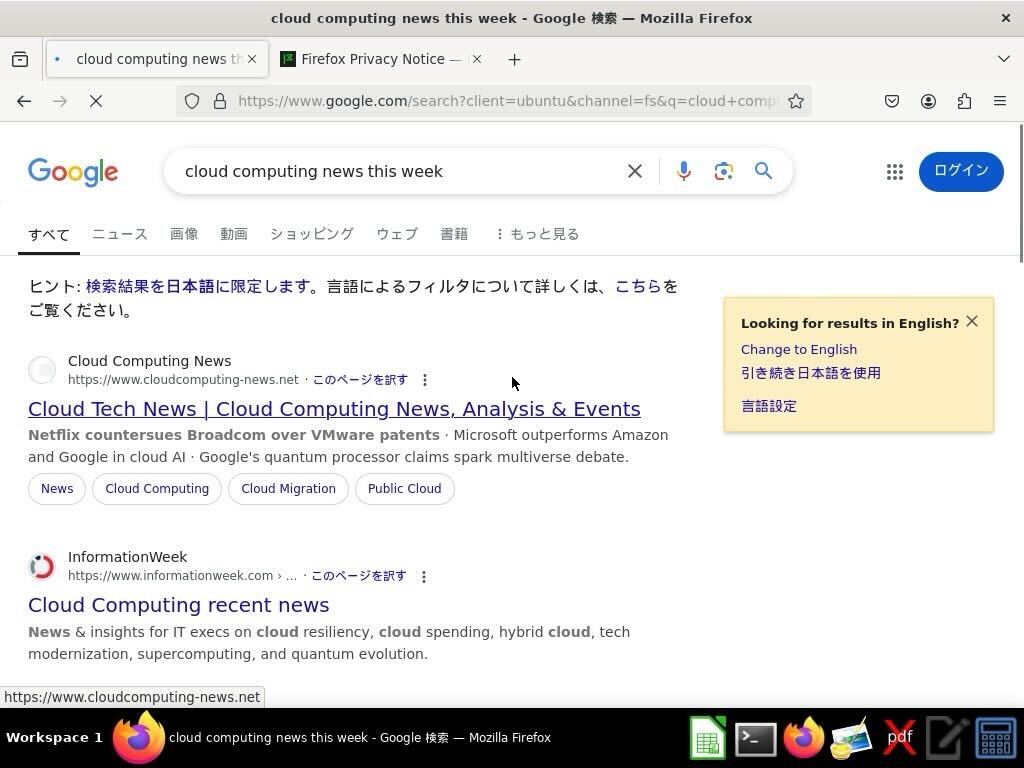The height and width of the screenshot is (768, 1024).
Task: Go forward one page
Action: tap(60, 101)
